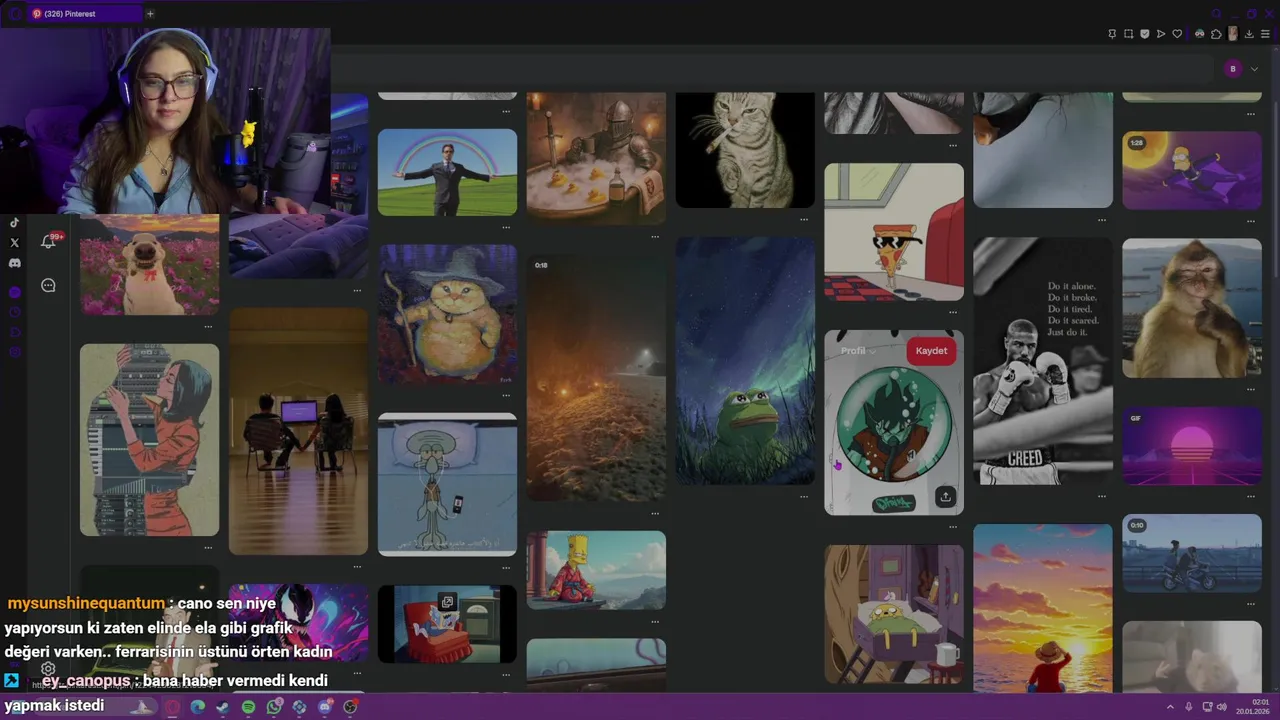
Task: Open the retro woman with keyboards pin
Action: point(150,440)
